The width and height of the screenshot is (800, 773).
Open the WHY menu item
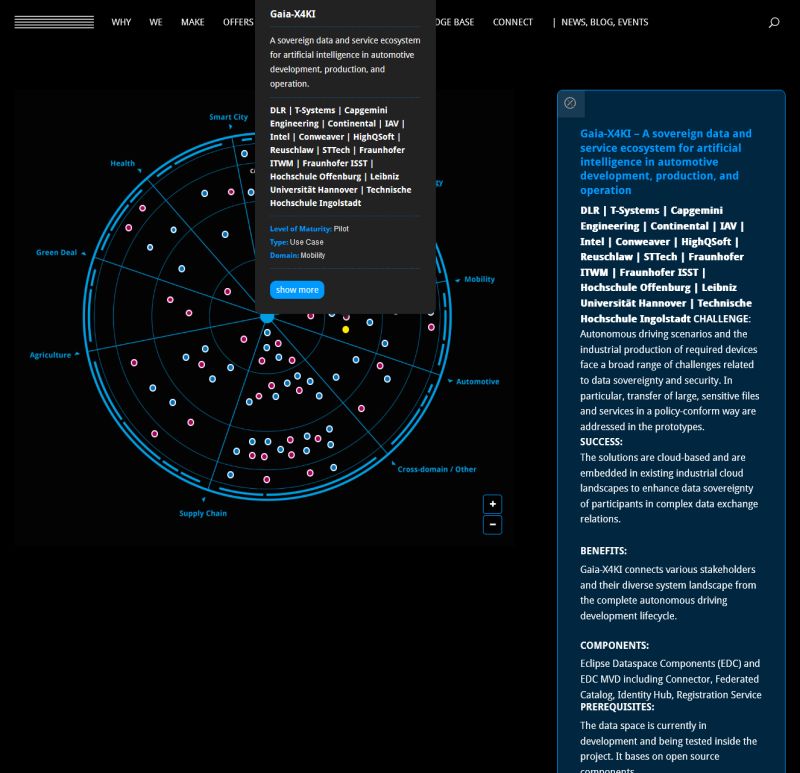(x=121, y=22)
